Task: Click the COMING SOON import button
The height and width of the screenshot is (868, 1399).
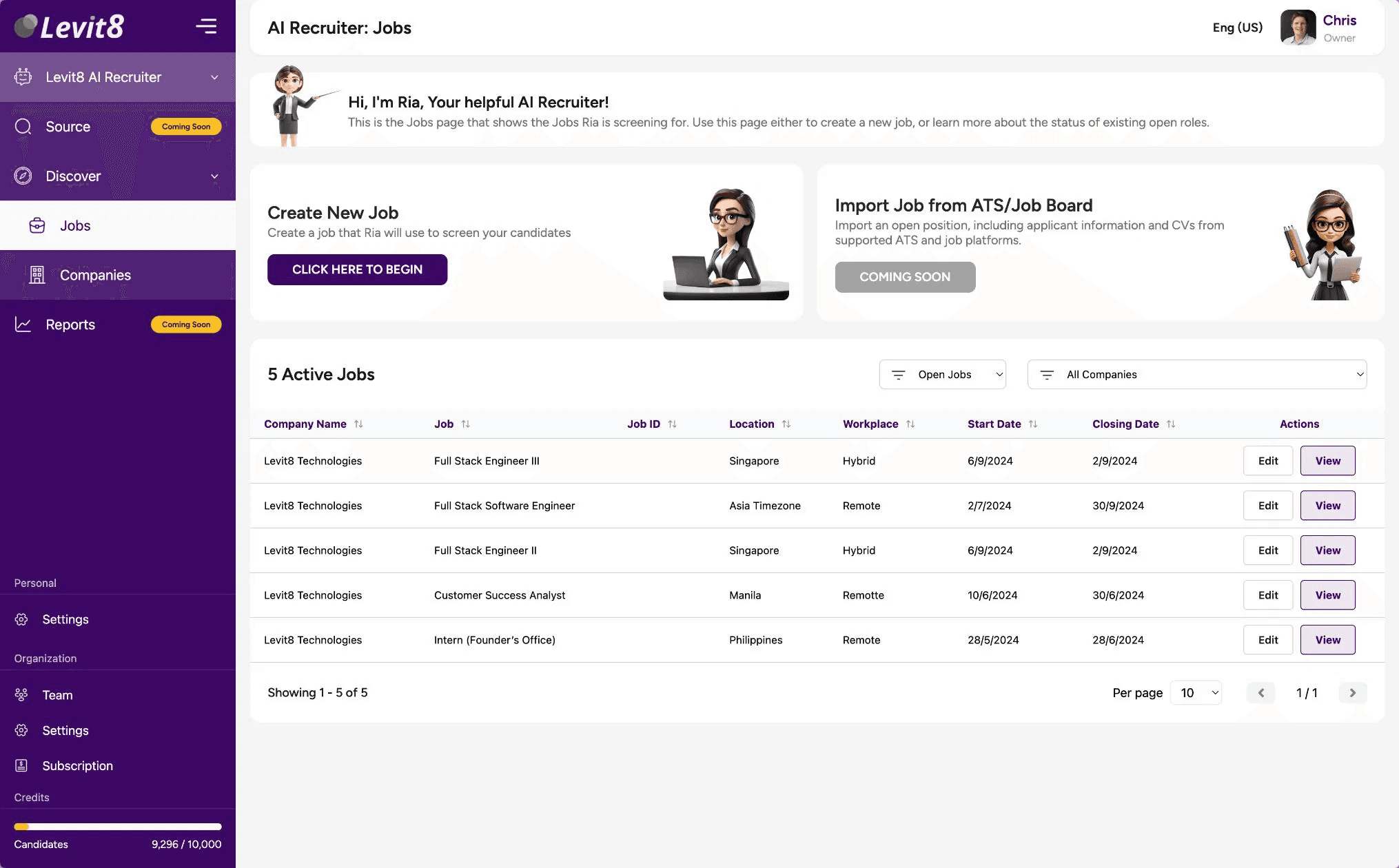Action: click(905, 277)
